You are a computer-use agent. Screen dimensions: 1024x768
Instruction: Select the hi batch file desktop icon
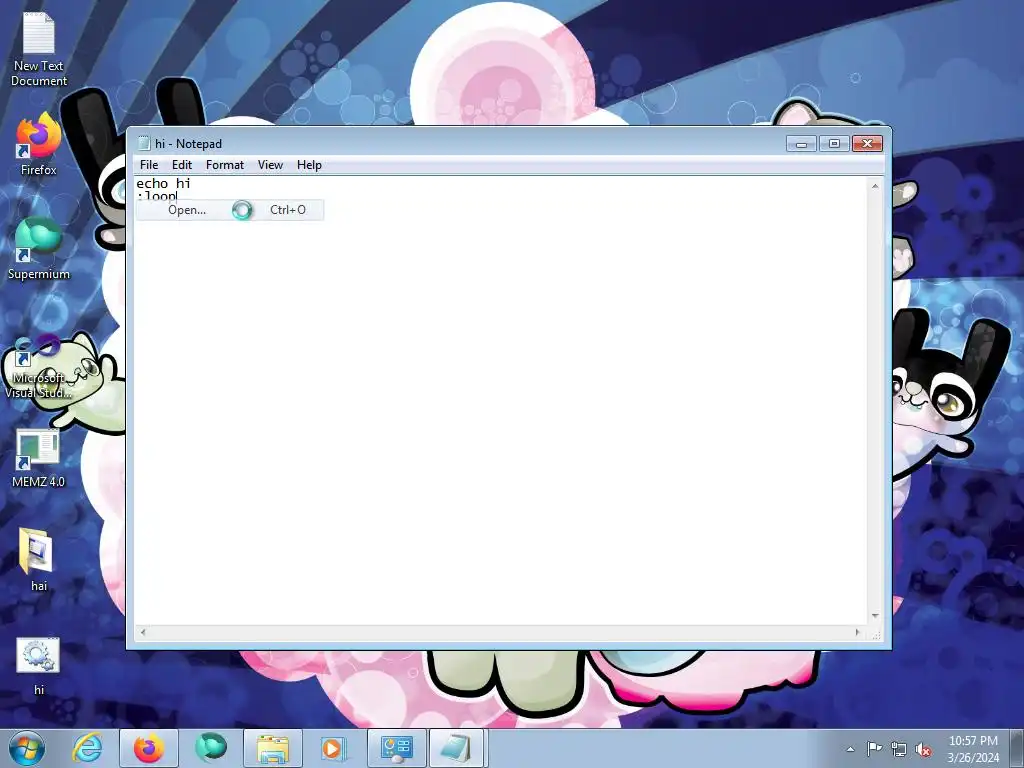point(39,667)
